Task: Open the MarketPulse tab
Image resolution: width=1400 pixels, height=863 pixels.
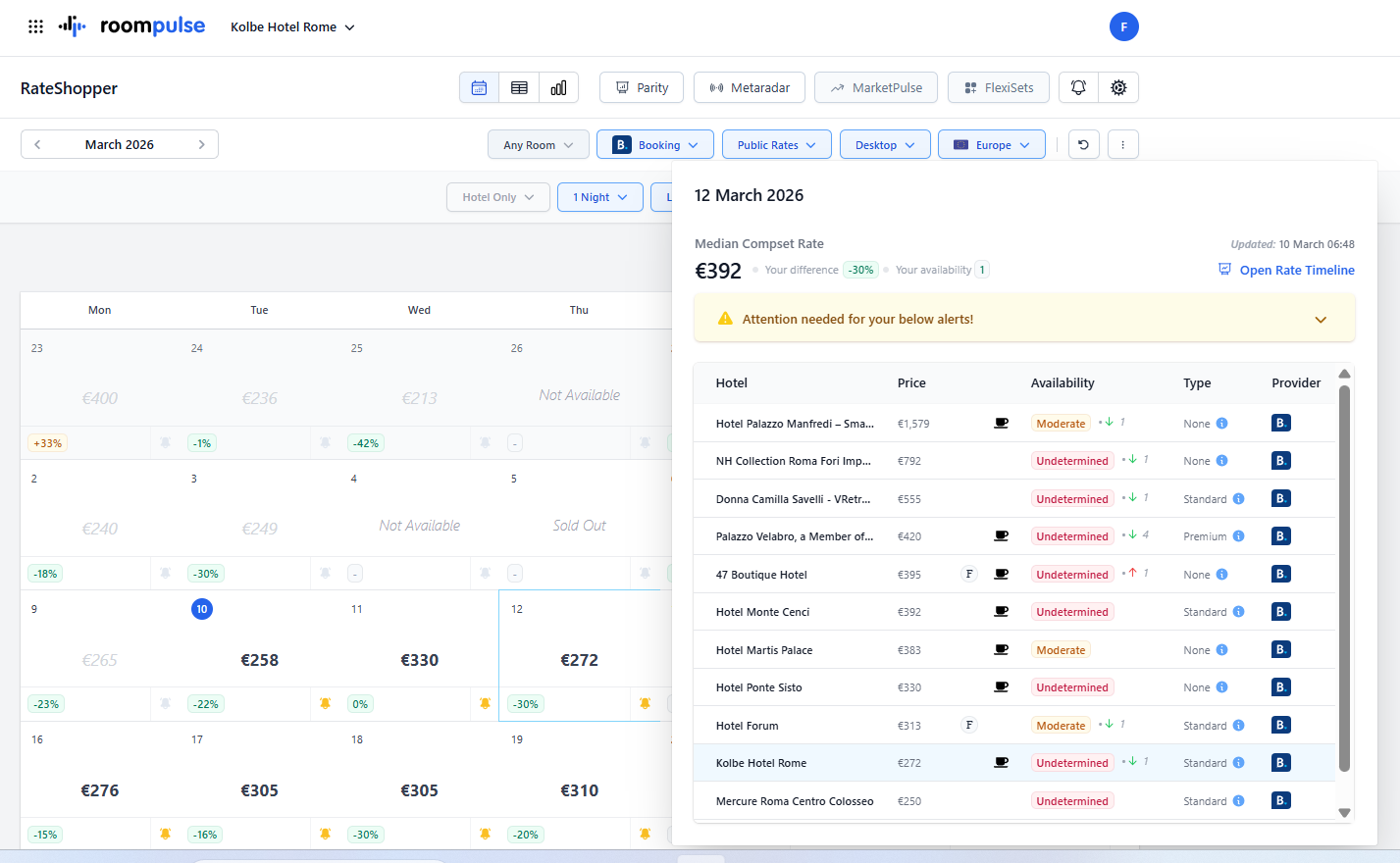Action: [875, 87]
